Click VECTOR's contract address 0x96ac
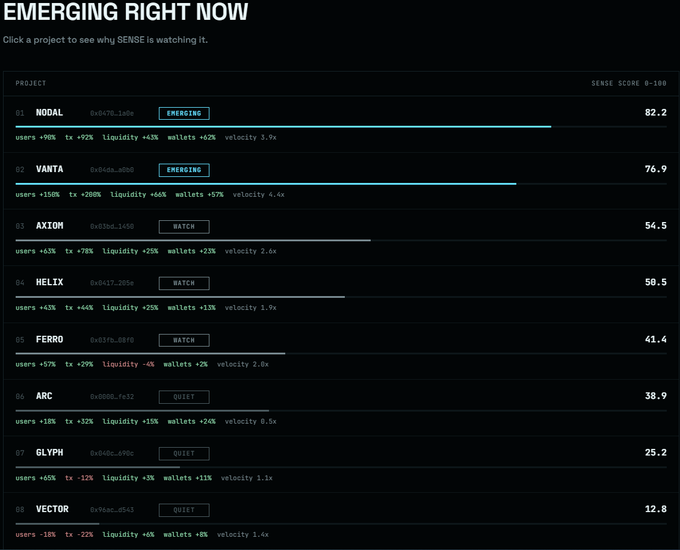This screenshot has height=550, width=680. pyautogui.click(x=112, y=510)
